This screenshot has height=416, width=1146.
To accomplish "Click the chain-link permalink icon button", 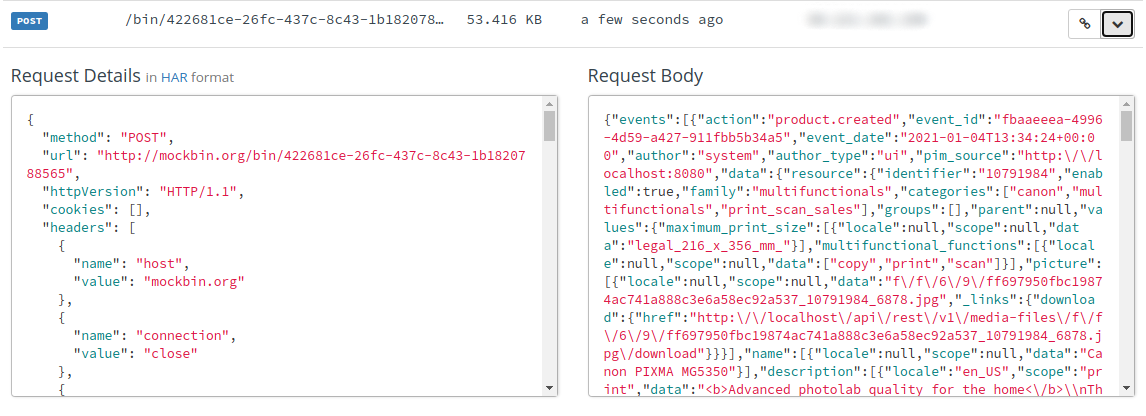I will 1085,24.
